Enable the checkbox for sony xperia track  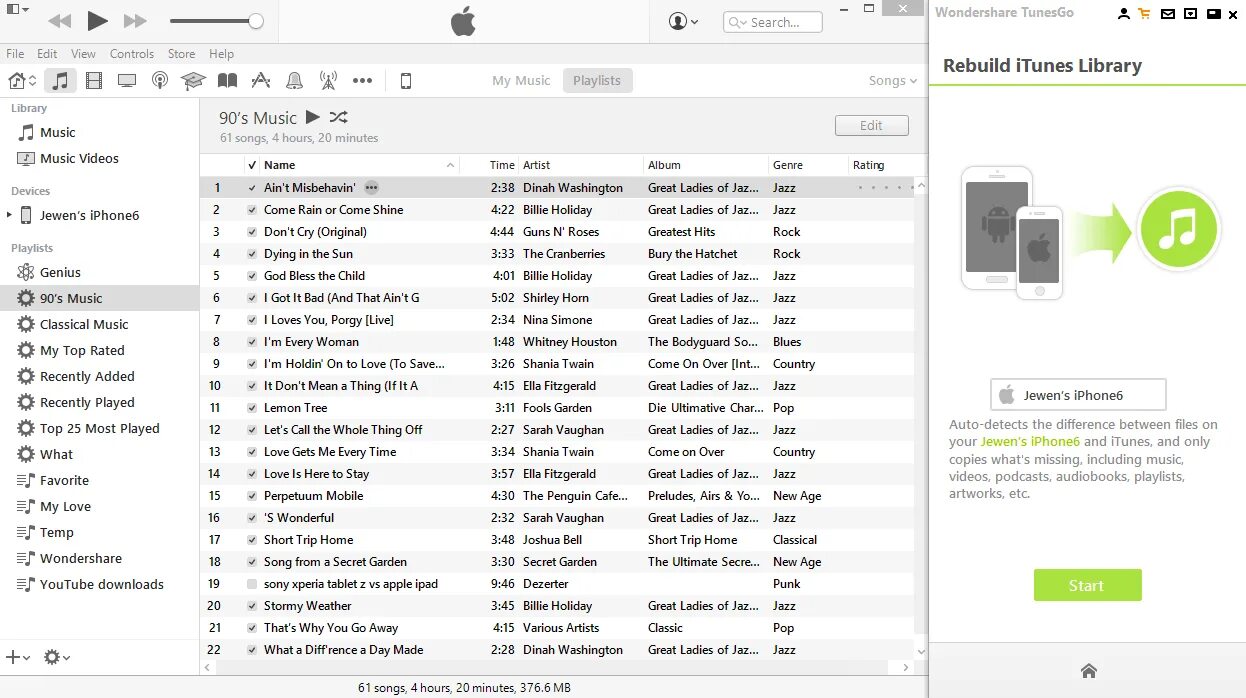pos(250,583)
